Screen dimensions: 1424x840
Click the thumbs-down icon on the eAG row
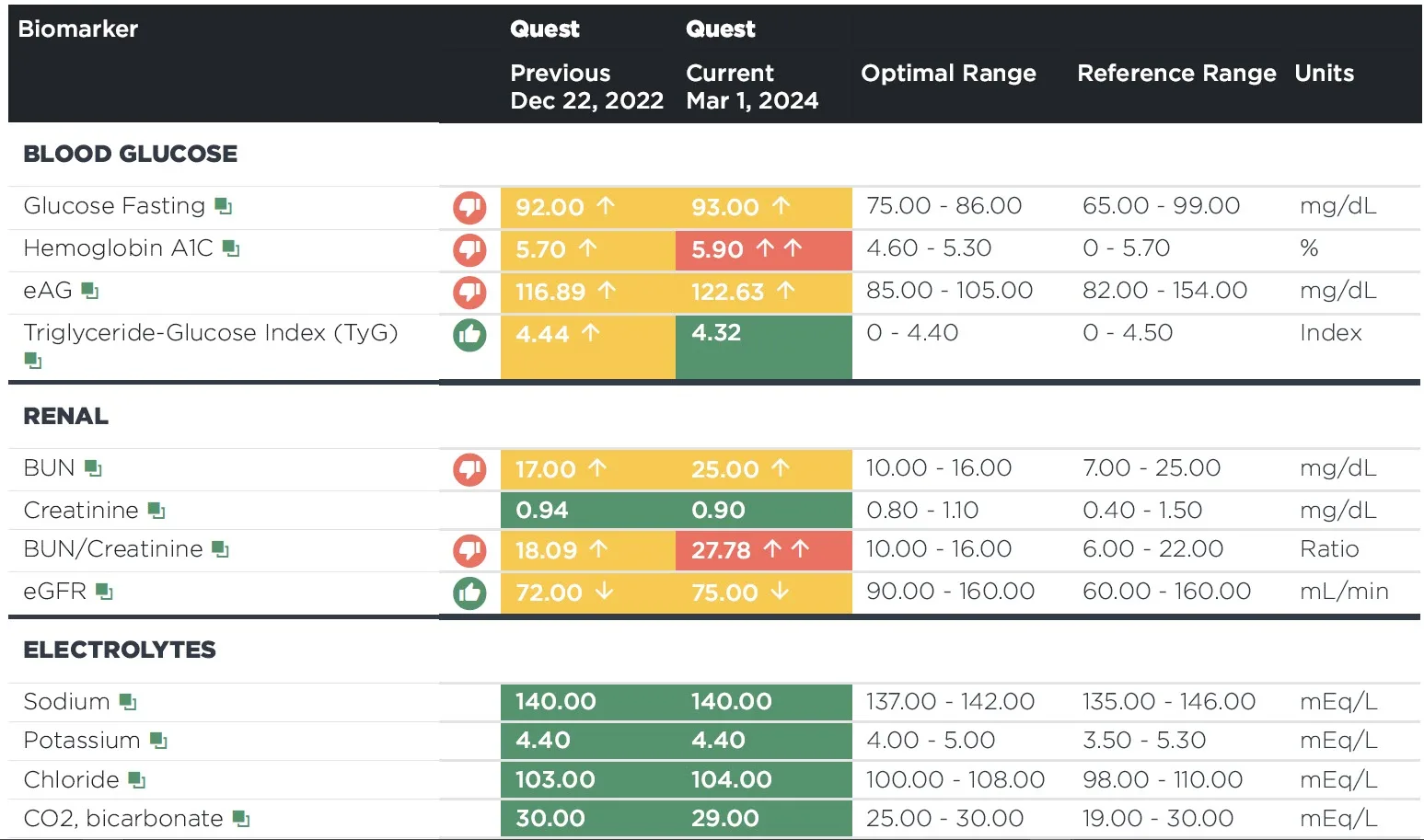pos(469,293)
